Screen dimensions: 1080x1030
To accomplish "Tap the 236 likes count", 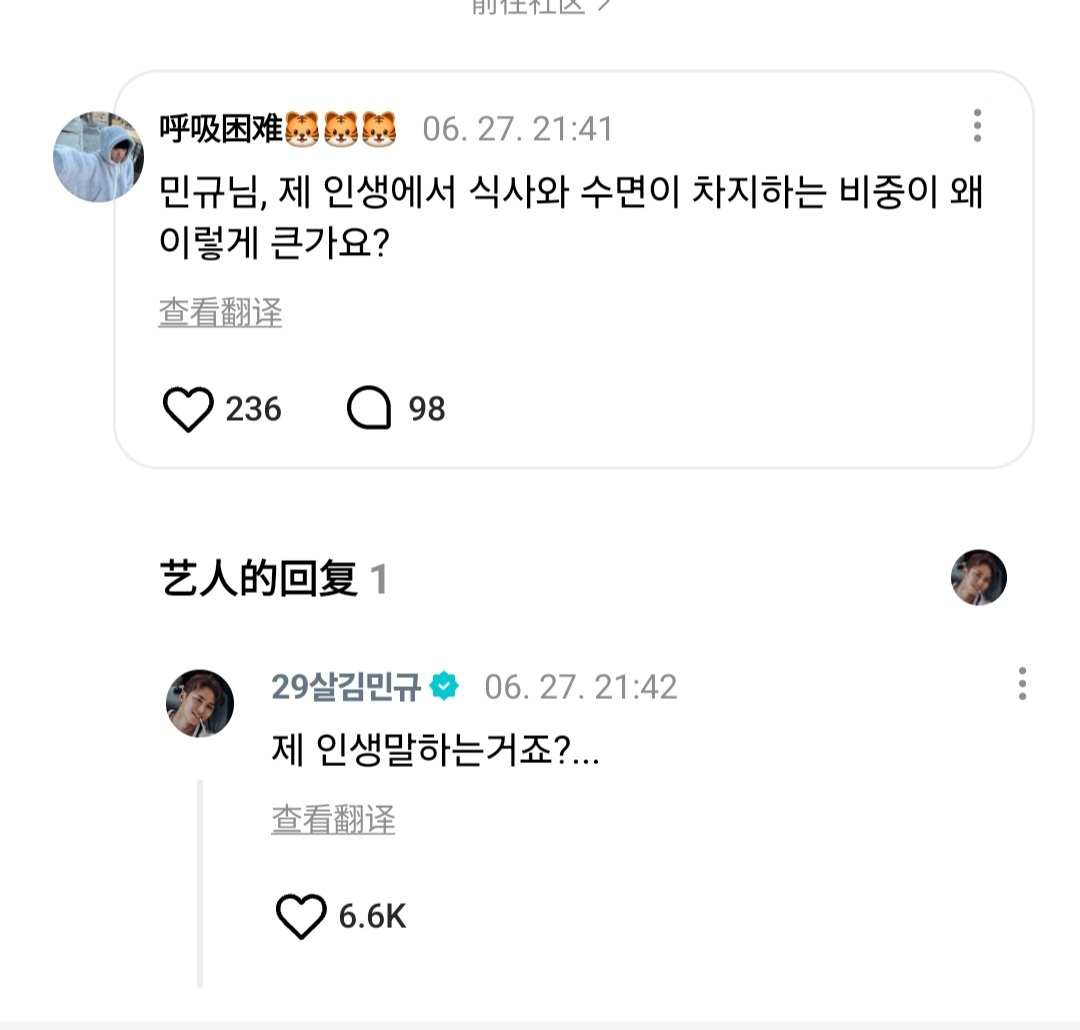I will tap(253, 409).
